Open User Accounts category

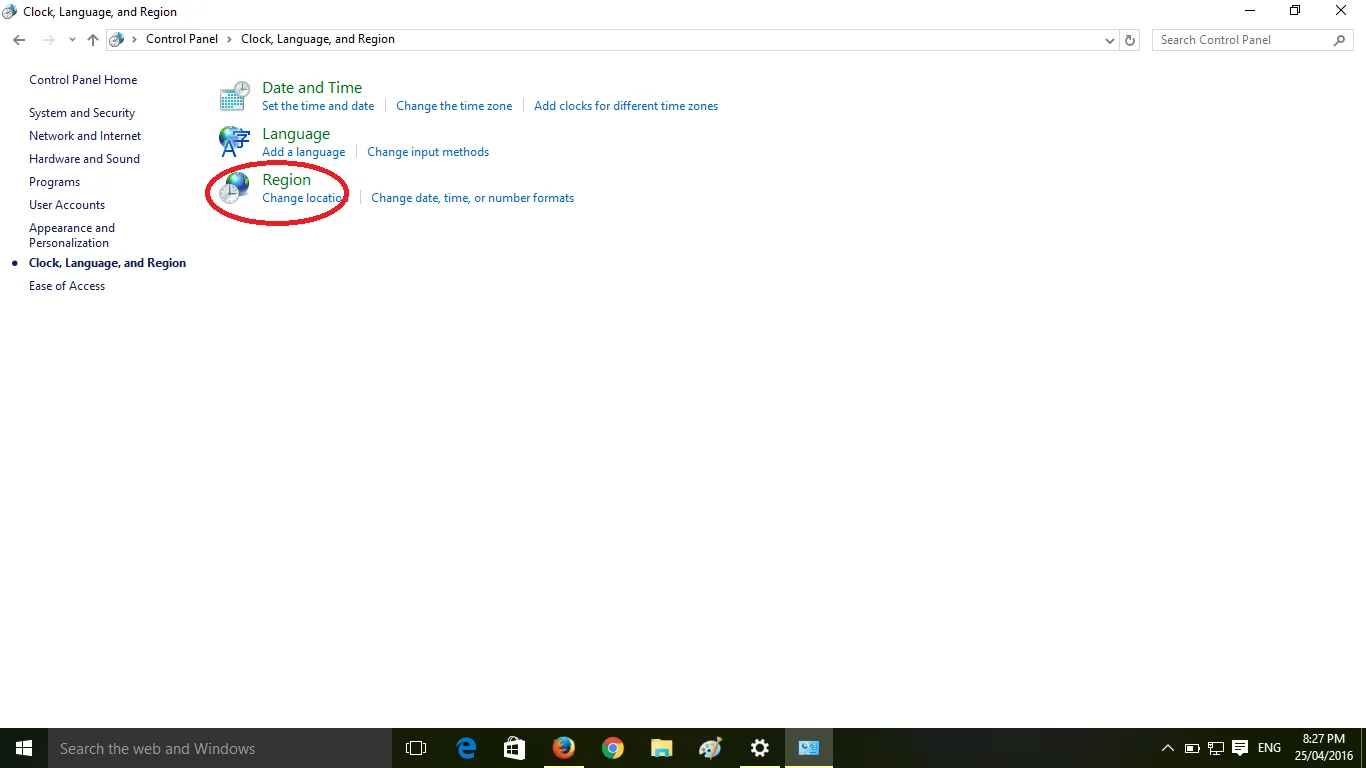[x=67, y=205]
